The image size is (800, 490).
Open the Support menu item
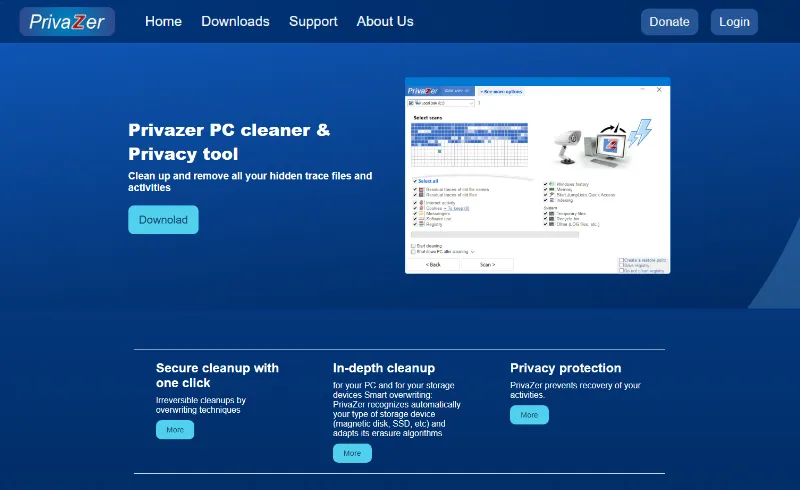(x=313, y=21)
